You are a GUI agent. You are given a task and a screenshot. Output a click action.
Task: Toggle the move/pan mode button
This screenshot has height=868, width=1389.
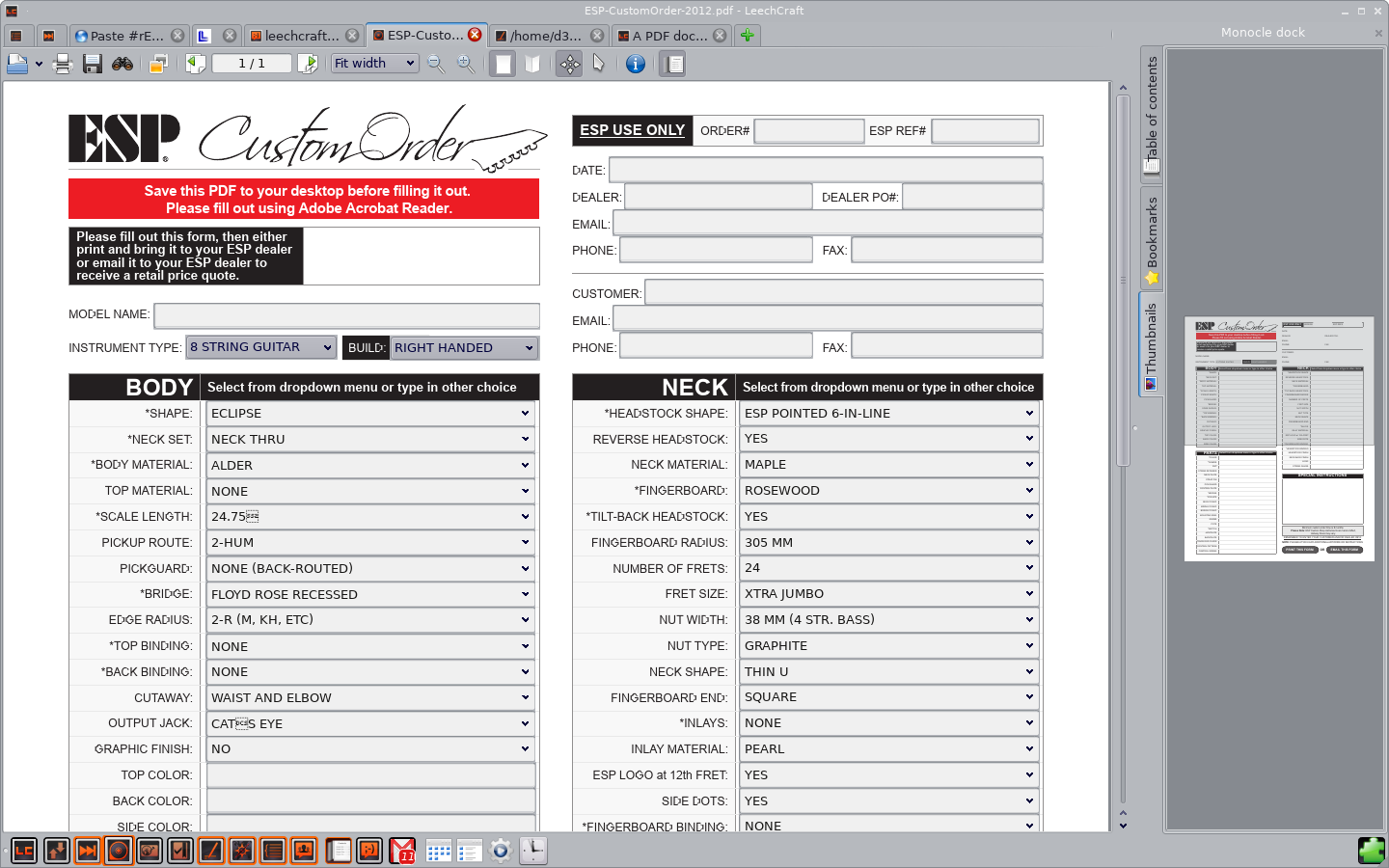pyautogui.click(x=569, y=64)
